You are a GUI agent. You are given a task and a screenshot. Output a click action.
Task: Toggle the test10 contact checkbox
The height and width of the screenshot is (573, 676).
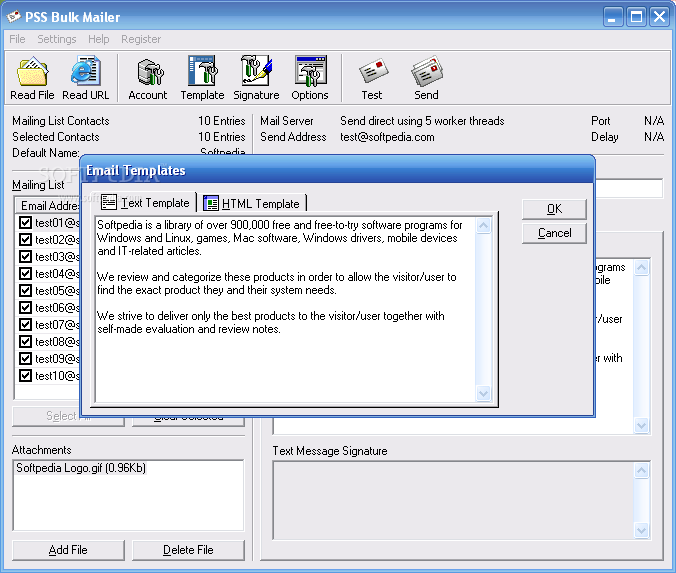click(x=25, y=376)
